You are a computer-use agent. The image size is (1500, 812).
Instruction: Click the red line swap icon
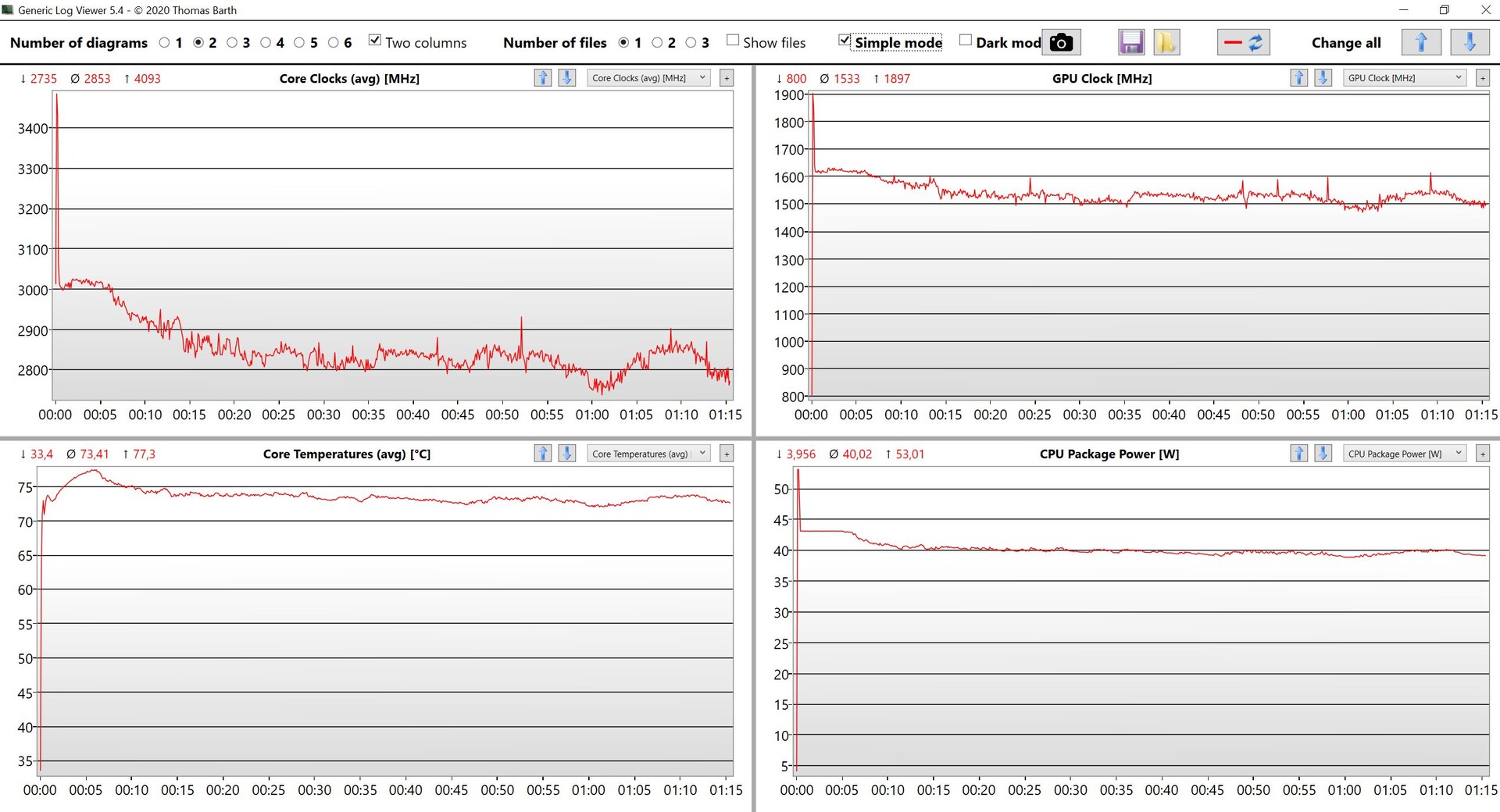1243,42
